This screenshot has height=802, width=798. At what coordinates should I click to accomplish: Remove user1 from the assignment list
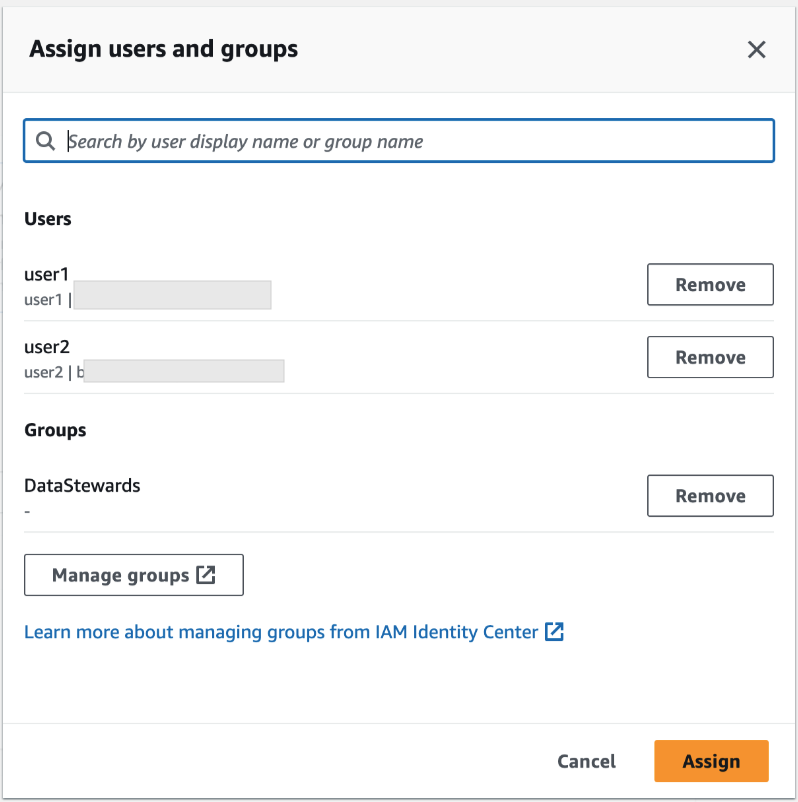[710, 284]
